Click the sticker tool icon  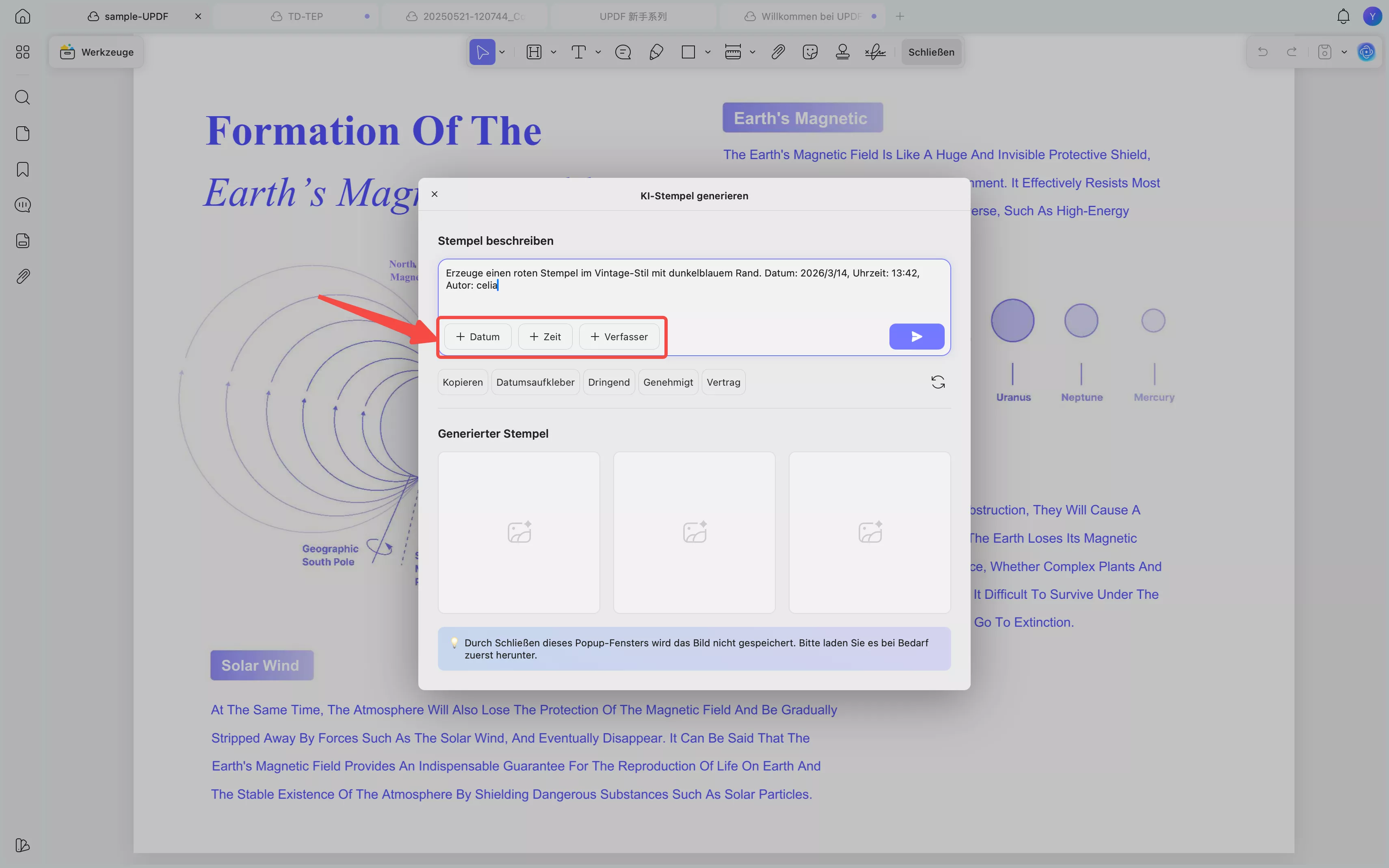[809, 52]
